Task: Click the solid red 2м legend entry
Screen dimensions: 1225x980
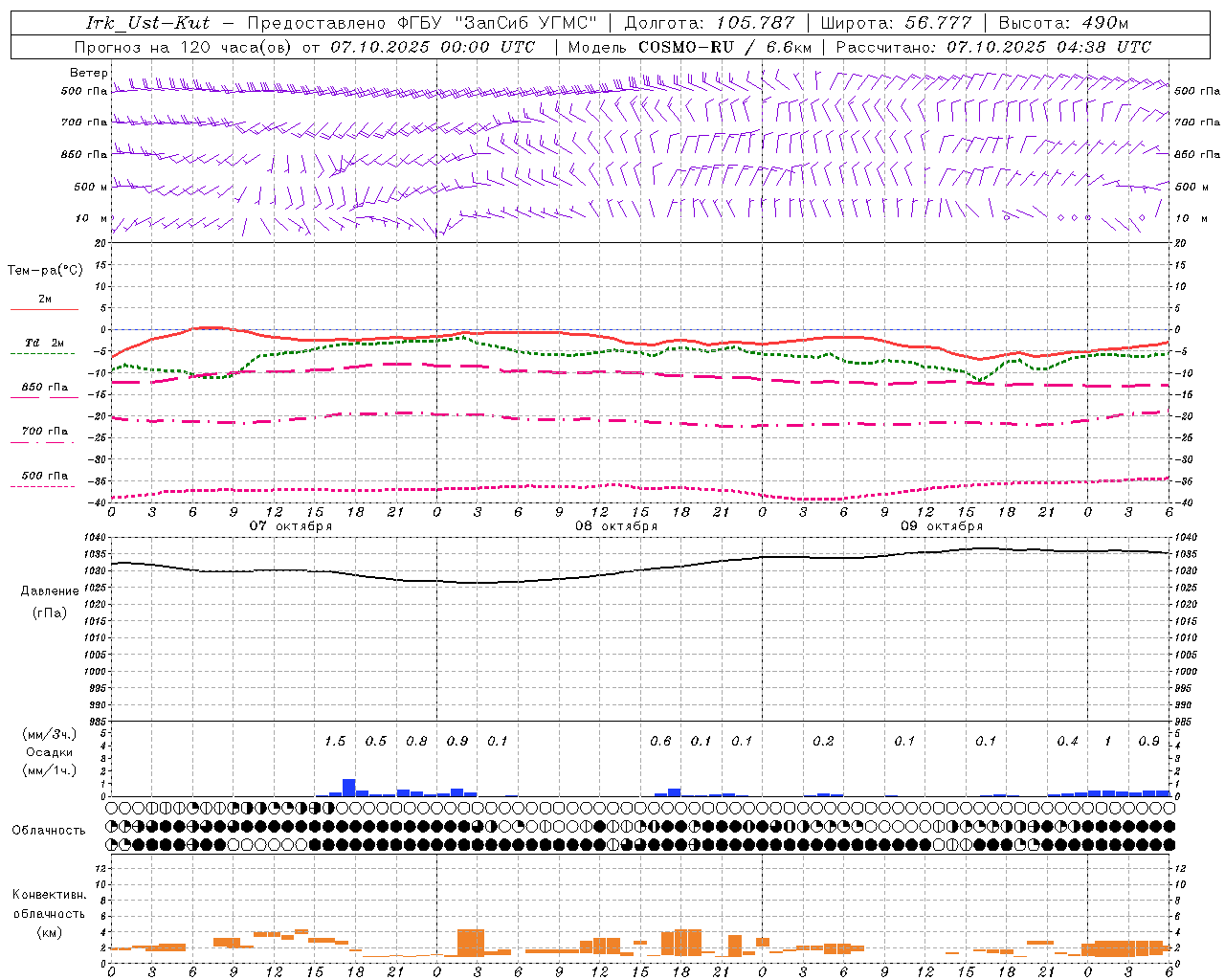Action: [x=44, y=302]
